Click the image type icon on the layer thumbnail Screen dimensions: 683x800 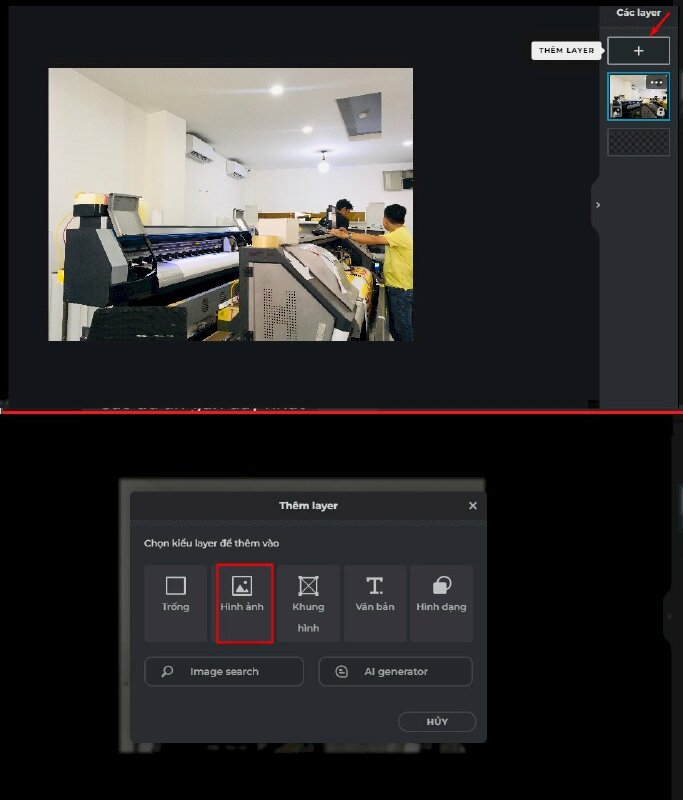[616, 111]
